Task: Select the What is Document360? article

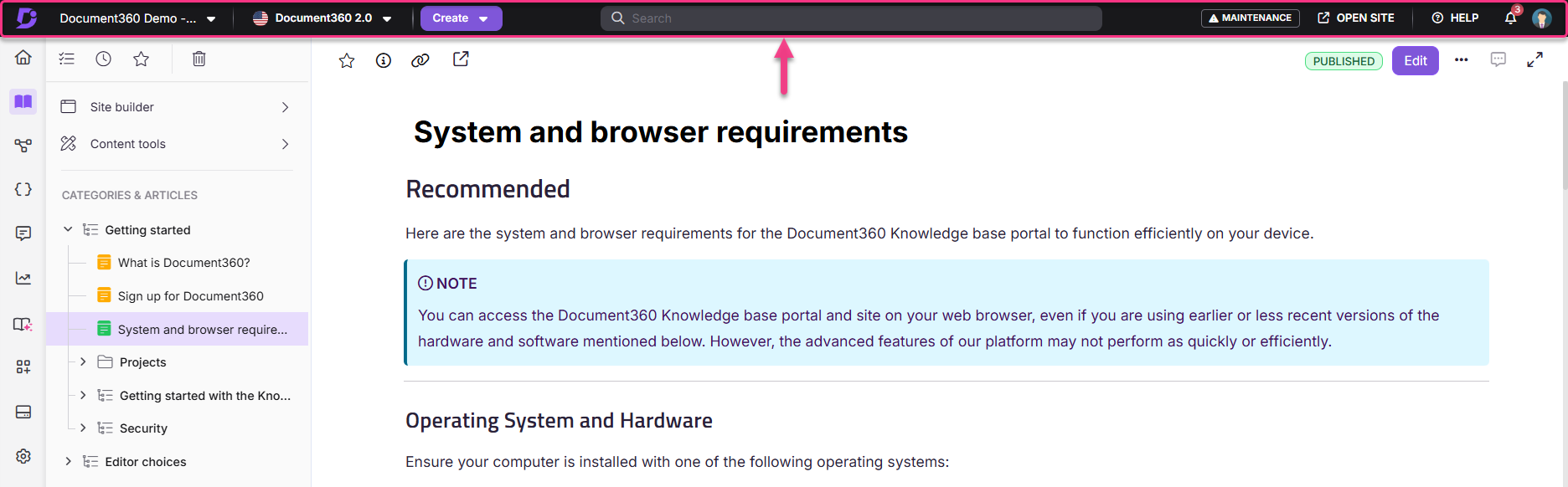Action: (x=184, y=263)
